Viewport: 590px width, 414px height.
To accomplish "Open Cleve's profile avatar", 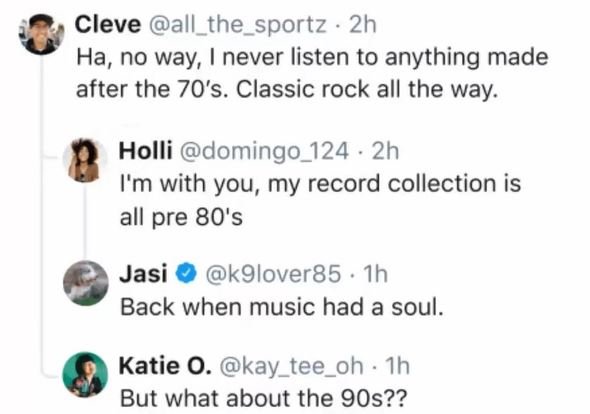I will pos(41,34).
